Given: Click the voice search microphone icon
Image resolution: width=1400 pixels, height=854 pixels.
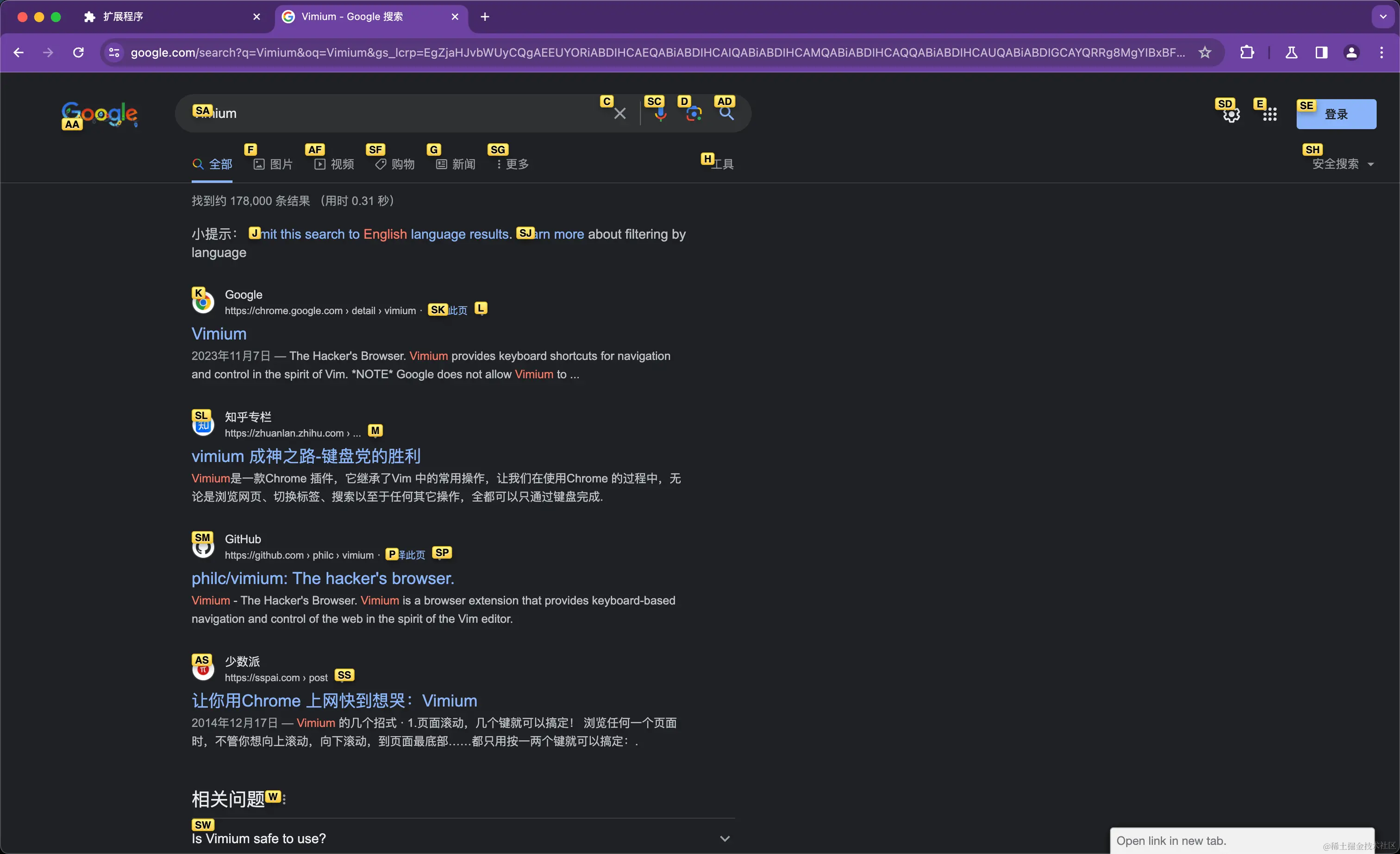Looking at the screenshot, I should [x=660, y=114].
